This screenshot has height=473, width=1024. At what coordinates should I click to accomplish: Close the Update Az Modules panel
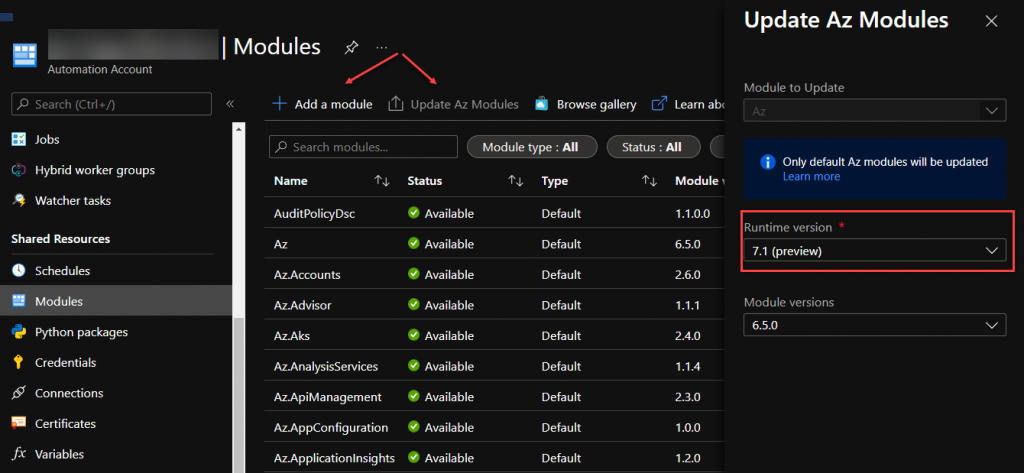pos(991,21)
